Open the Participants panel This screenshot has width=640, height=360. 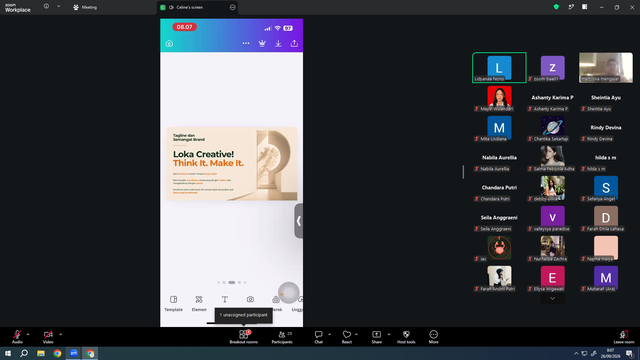282,337
